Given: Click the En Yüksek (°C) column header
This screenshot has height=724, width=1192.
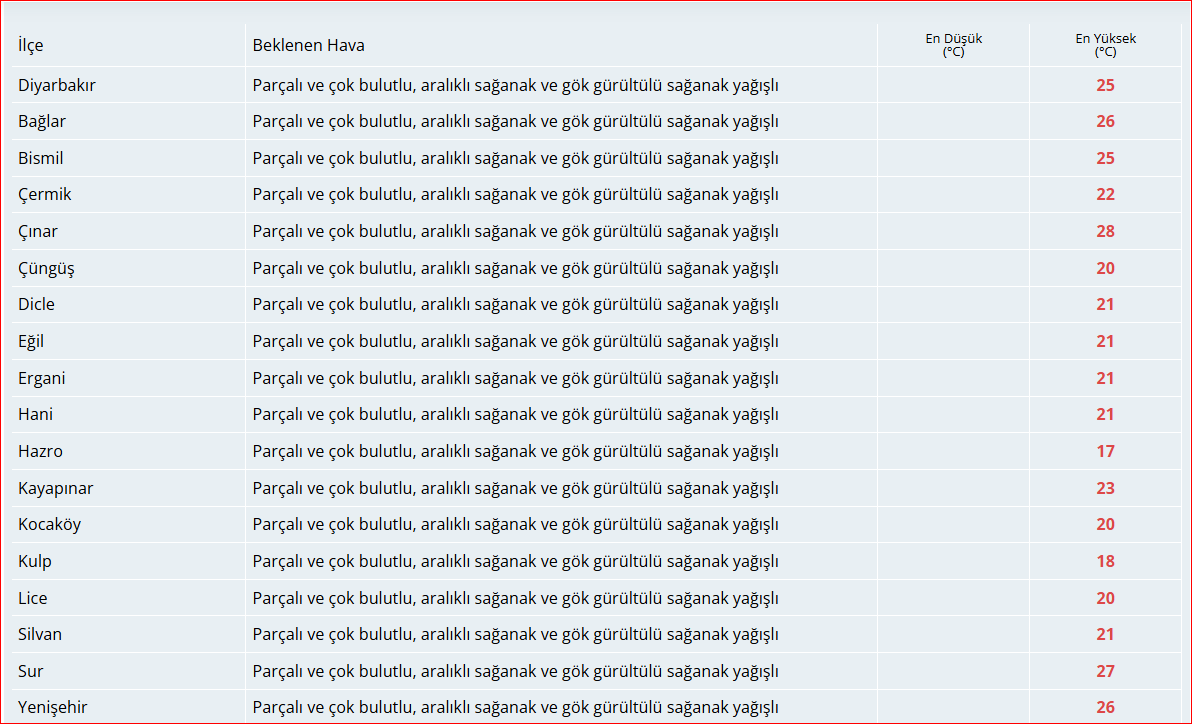Looking at the screenshot, I should (1105, 45).
